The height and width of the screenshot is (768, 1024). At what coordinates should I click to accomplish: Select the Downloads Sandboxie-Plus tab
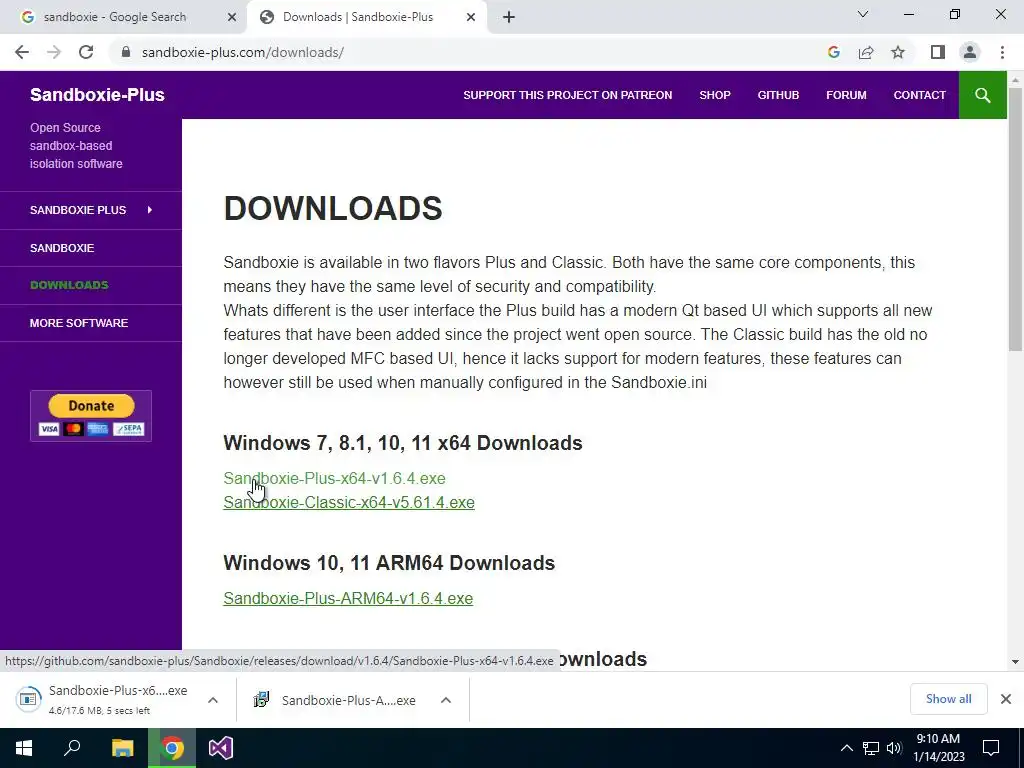tap(366, 17)
